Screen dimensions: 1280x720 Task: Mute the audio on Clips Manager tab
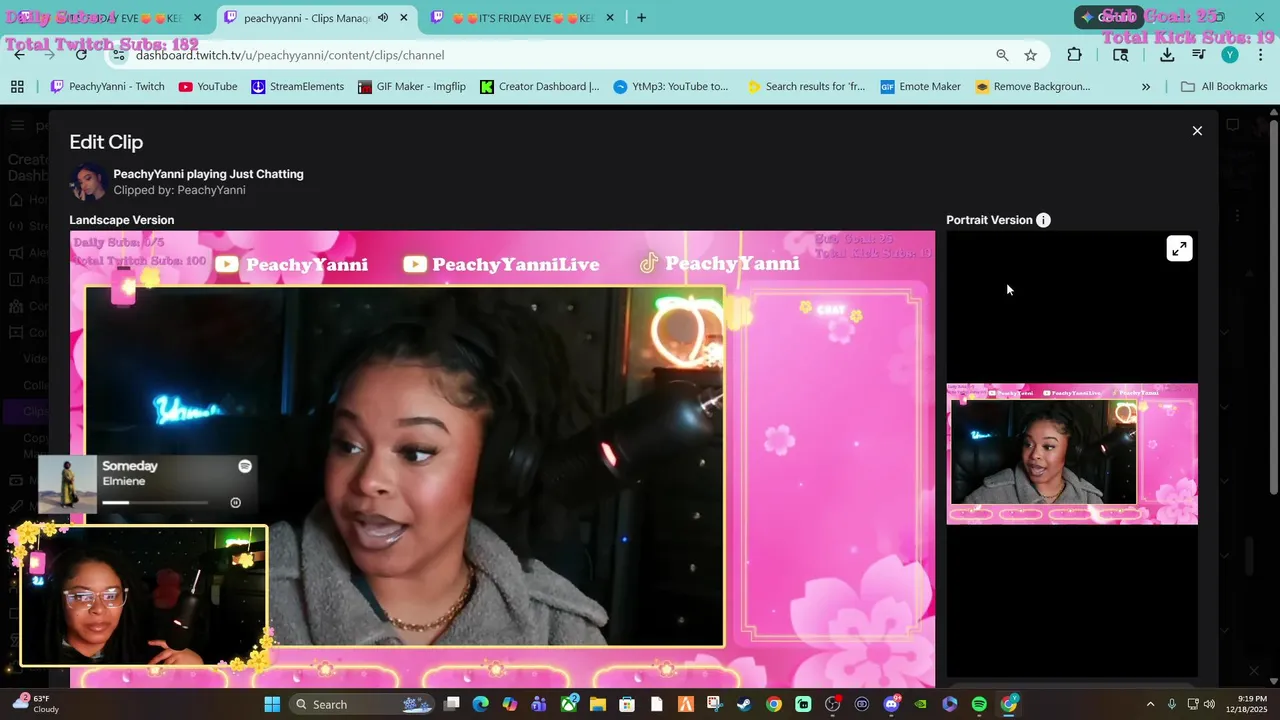382,18
